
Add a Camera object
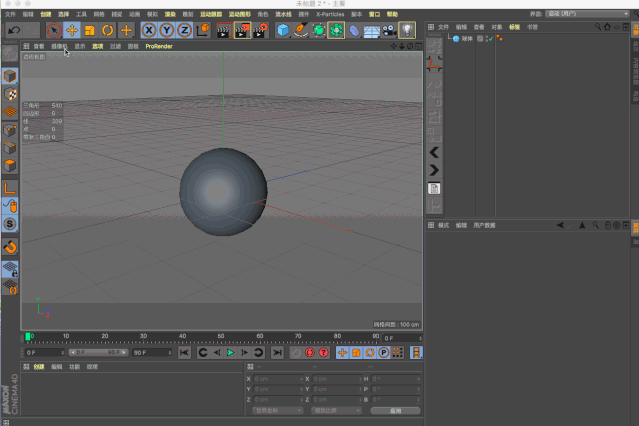390,31
